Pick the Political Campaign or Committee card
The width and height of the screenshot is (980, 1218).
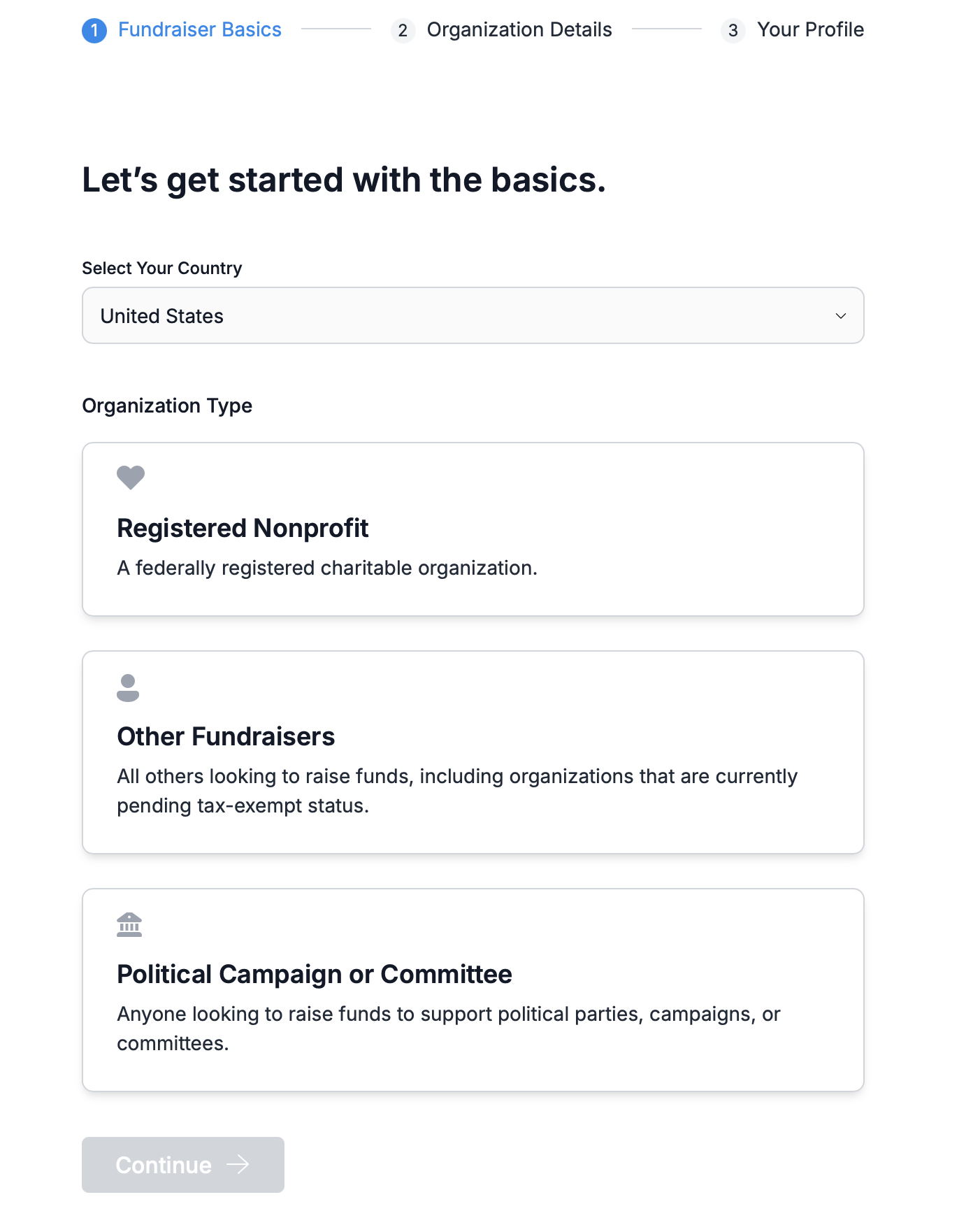click(x=473, y=990)
